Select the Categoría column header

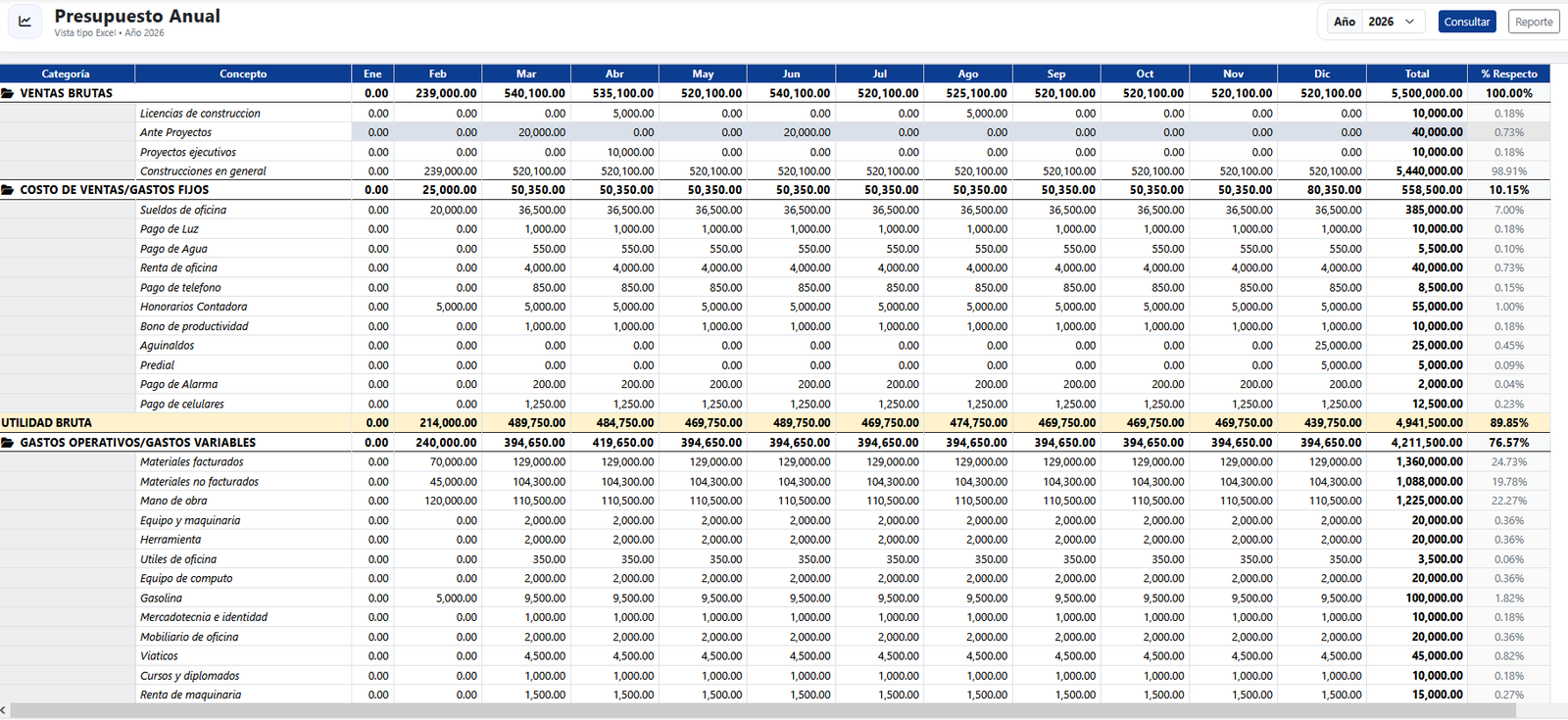[x=67, y=73]
